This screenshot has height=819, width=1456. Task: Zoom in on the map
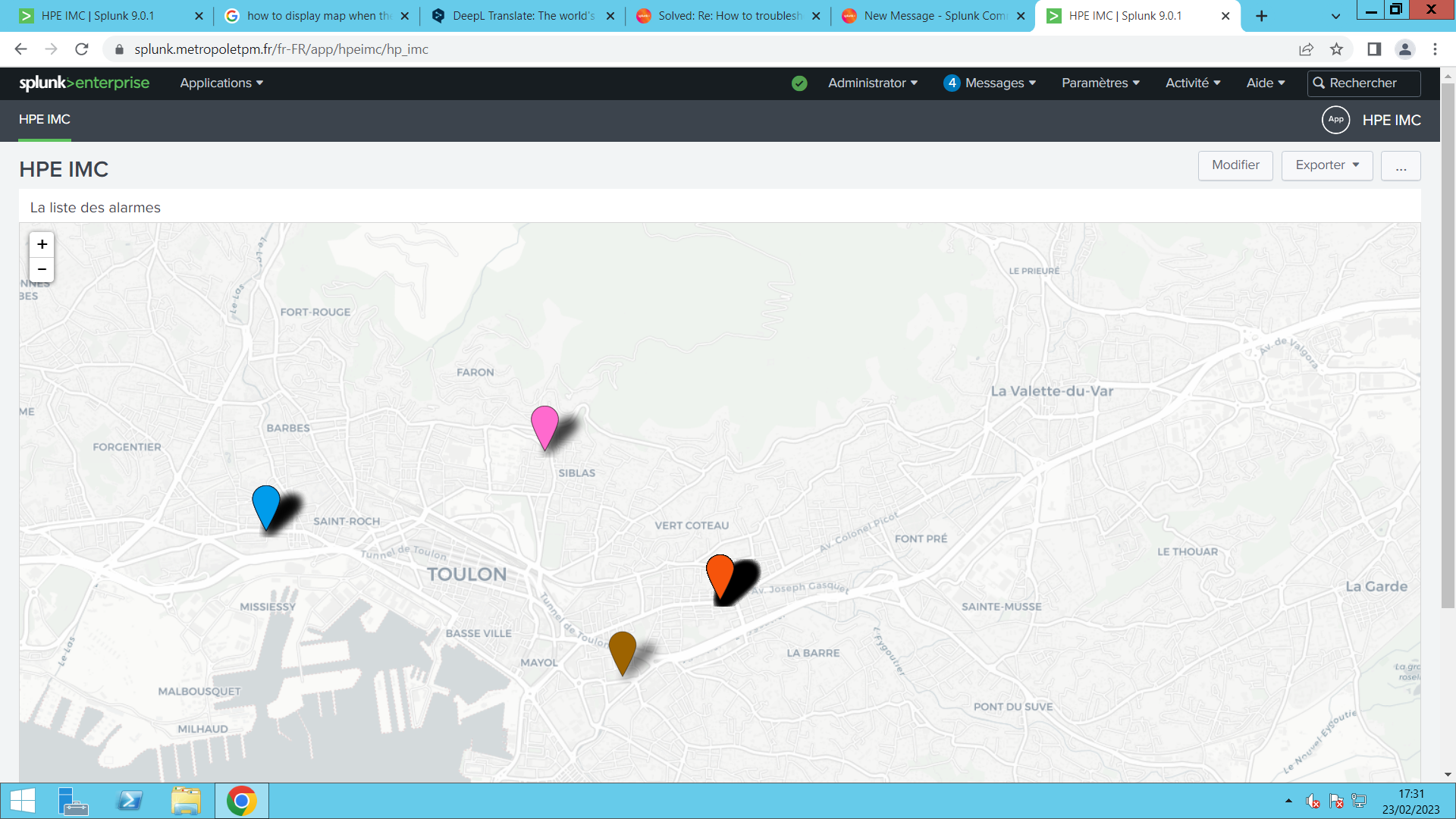point(42,244)
